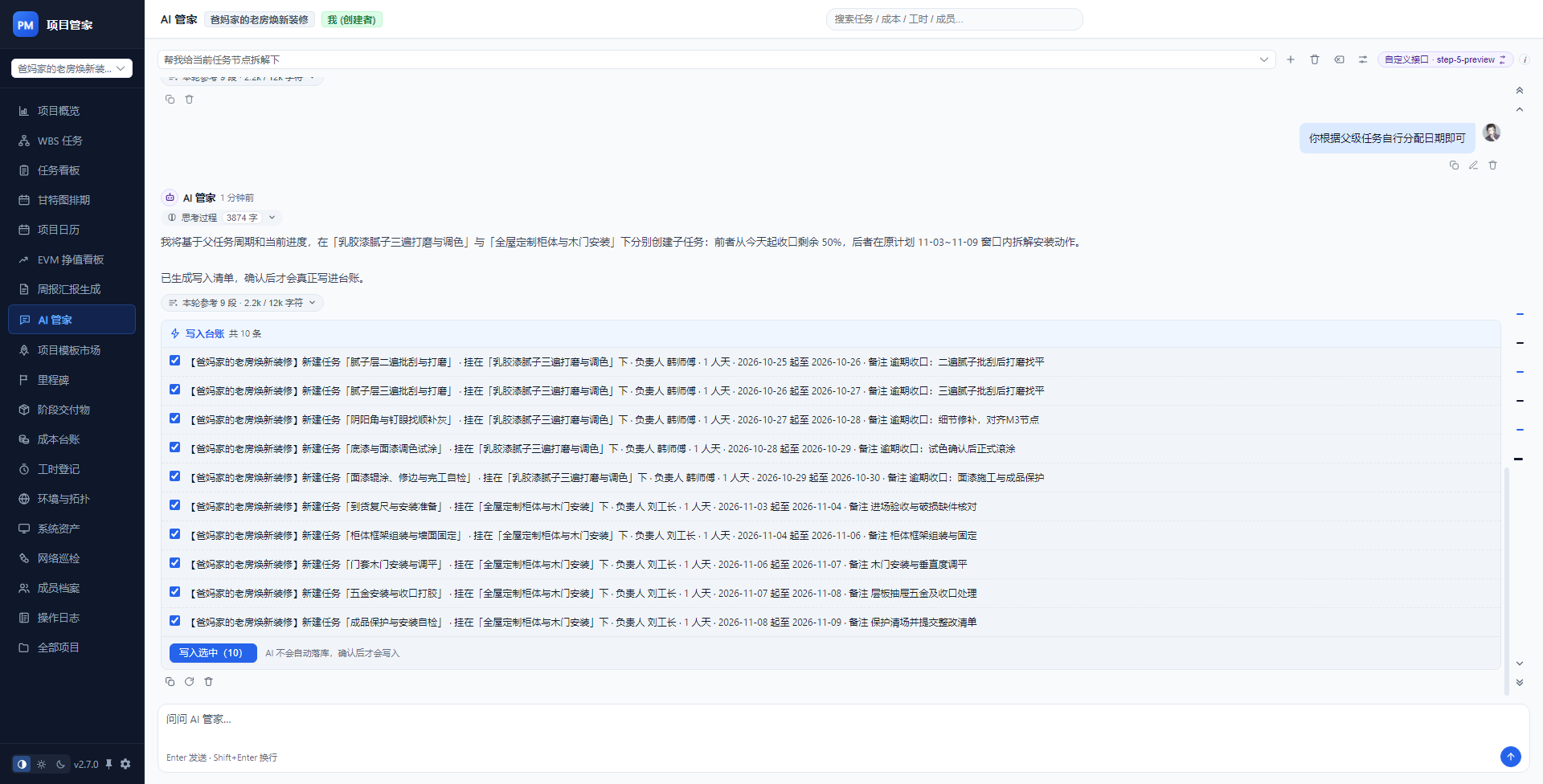Expand 本轮参考 9 段 above 写入台账
Screen dimensions: 1543x784
[242, 303]
